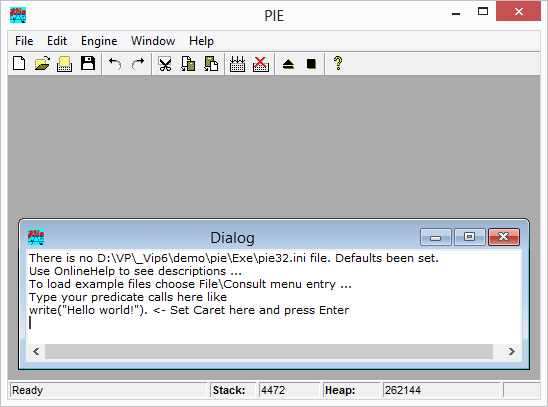Click the New file toolbar icon
The height and width of the screenshot is (407, 548).
19,64
